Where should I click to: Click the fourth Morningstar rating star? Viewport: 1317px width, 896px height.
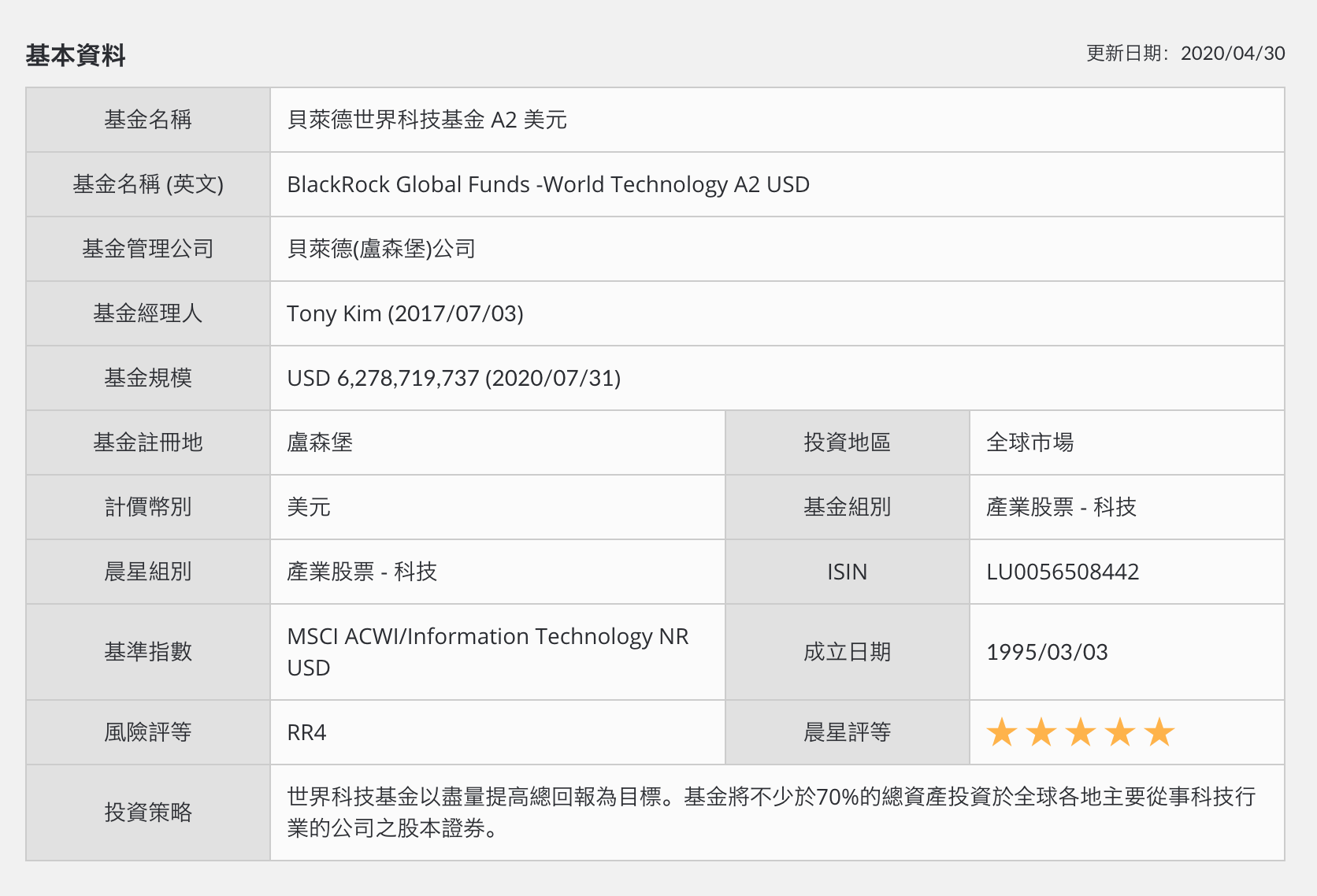pos(1119,732)
